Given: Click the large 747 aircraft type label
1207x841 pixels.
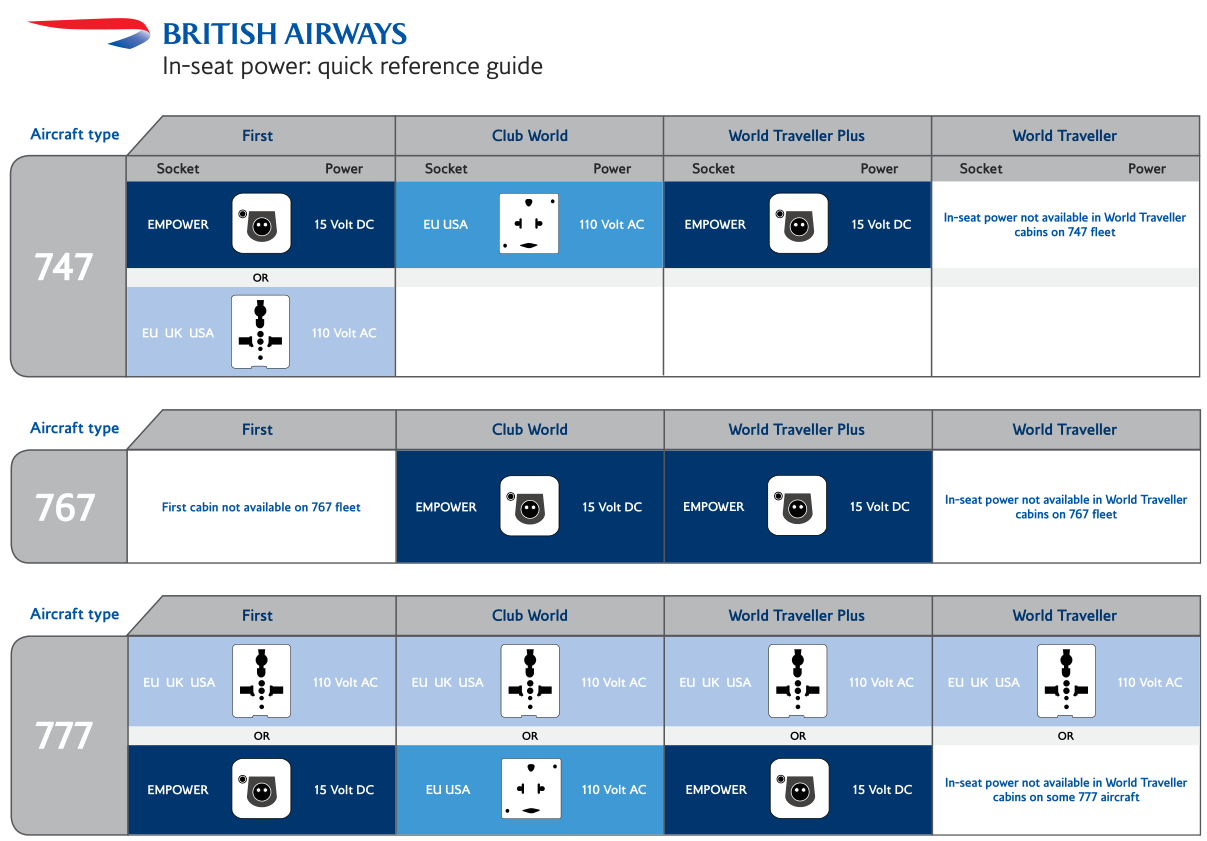Looking at the screenshot, I should point(65,267).
